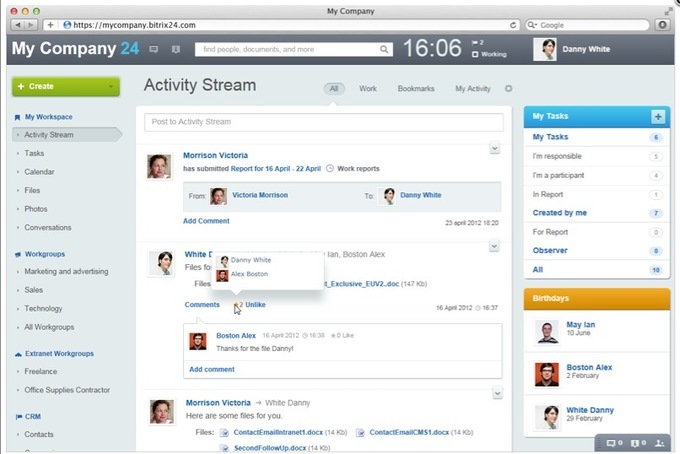Click the clock icon beside Work reports
The width and height of the screenshot is (680, 454).
pyautogui.click(x=330, y=168)
